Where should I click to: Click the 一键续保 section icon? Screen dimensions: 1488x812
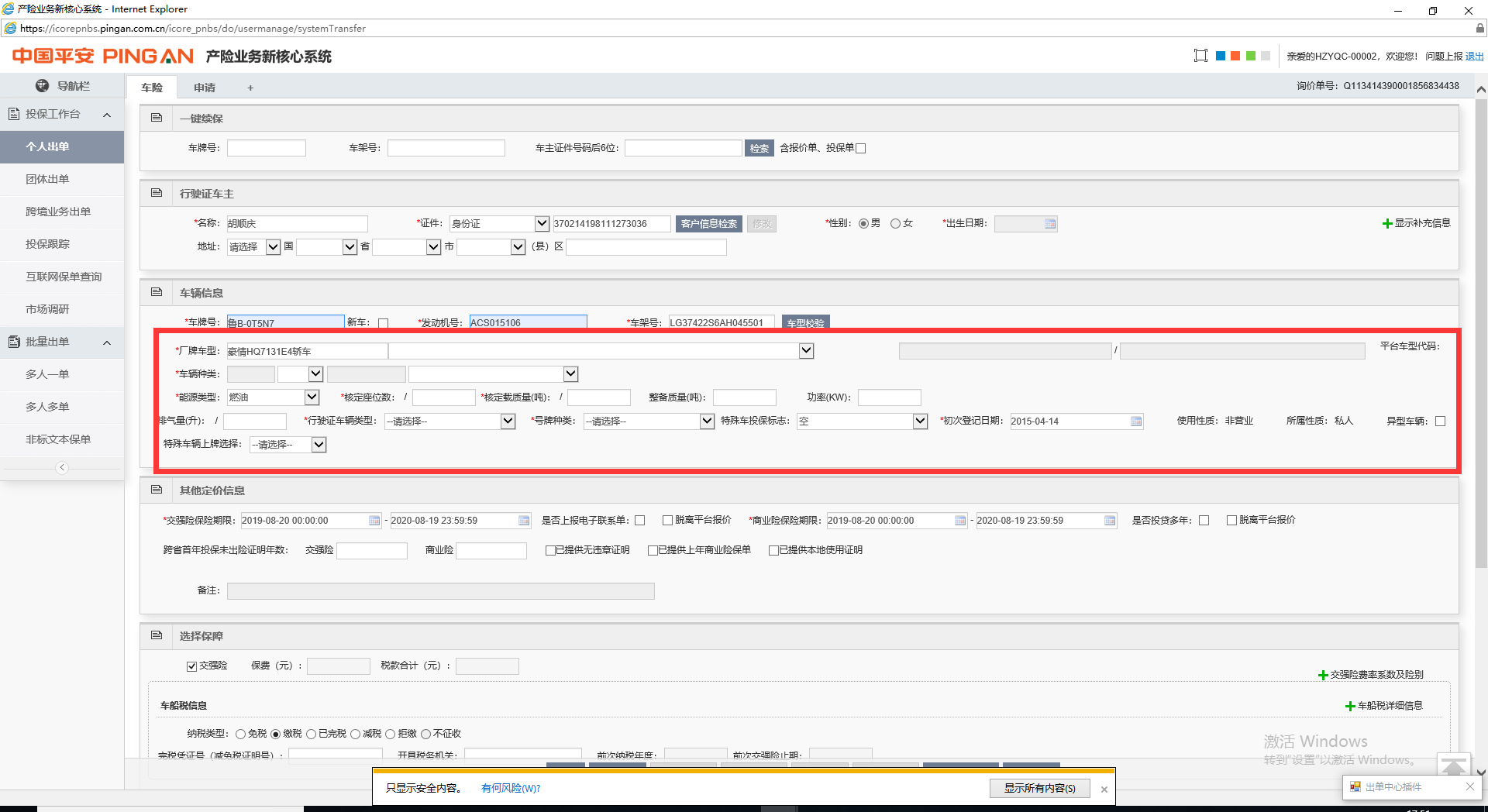pyautogui.click(x=157, y=118)
